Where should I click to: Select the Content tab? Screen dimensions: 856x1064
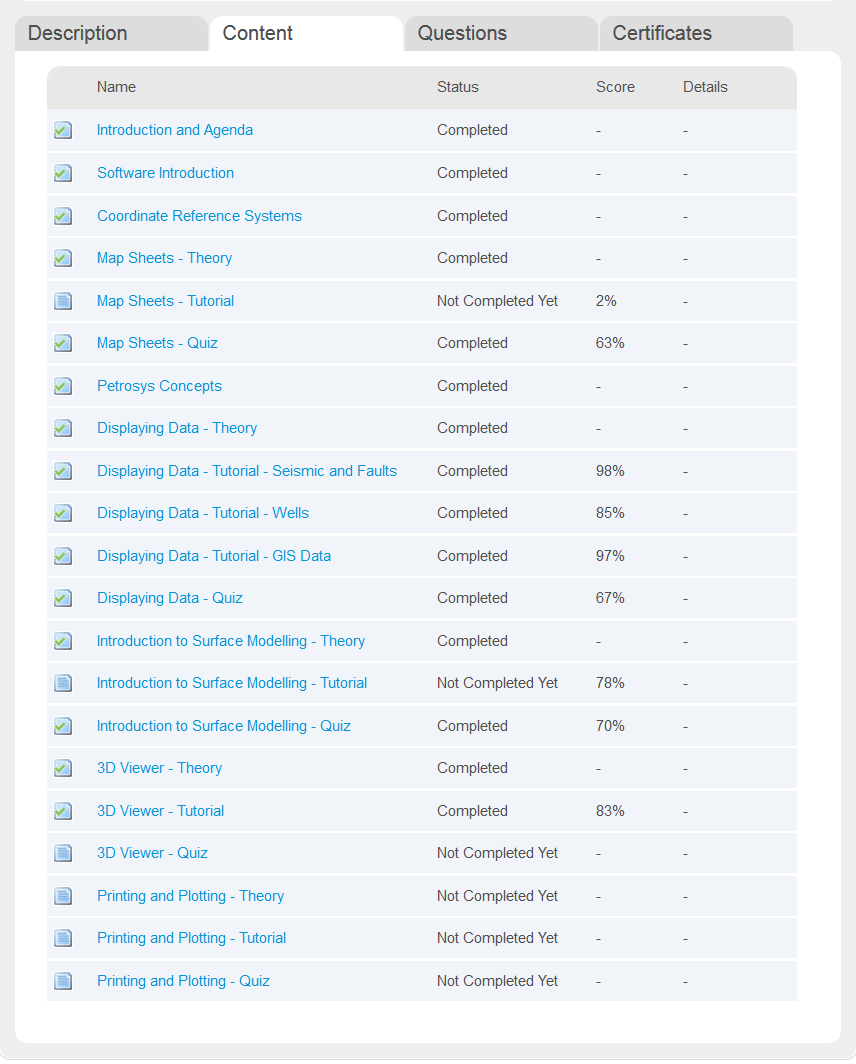(x=258, y=33)
